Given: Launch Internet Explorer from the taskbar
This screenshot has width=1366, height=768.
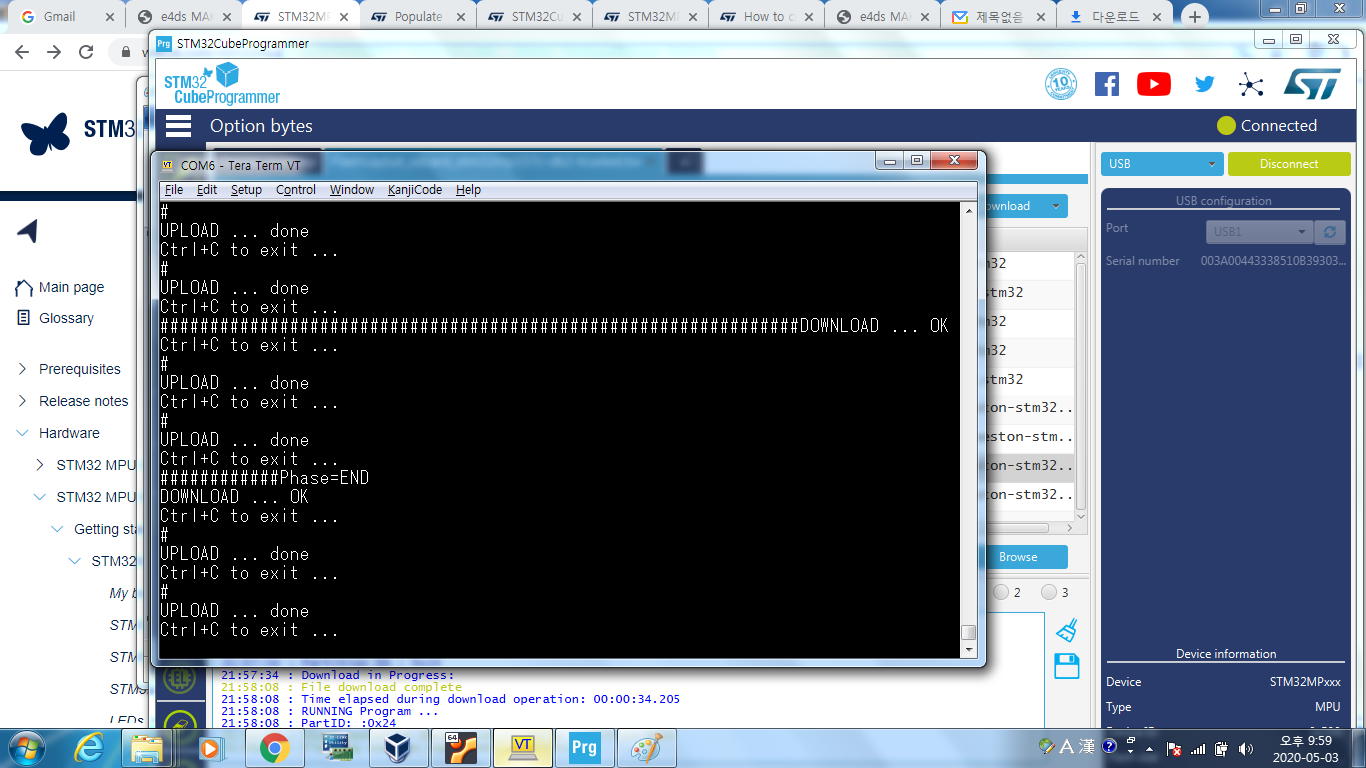Looking at the screenshot, I should [x=90, y=748].
